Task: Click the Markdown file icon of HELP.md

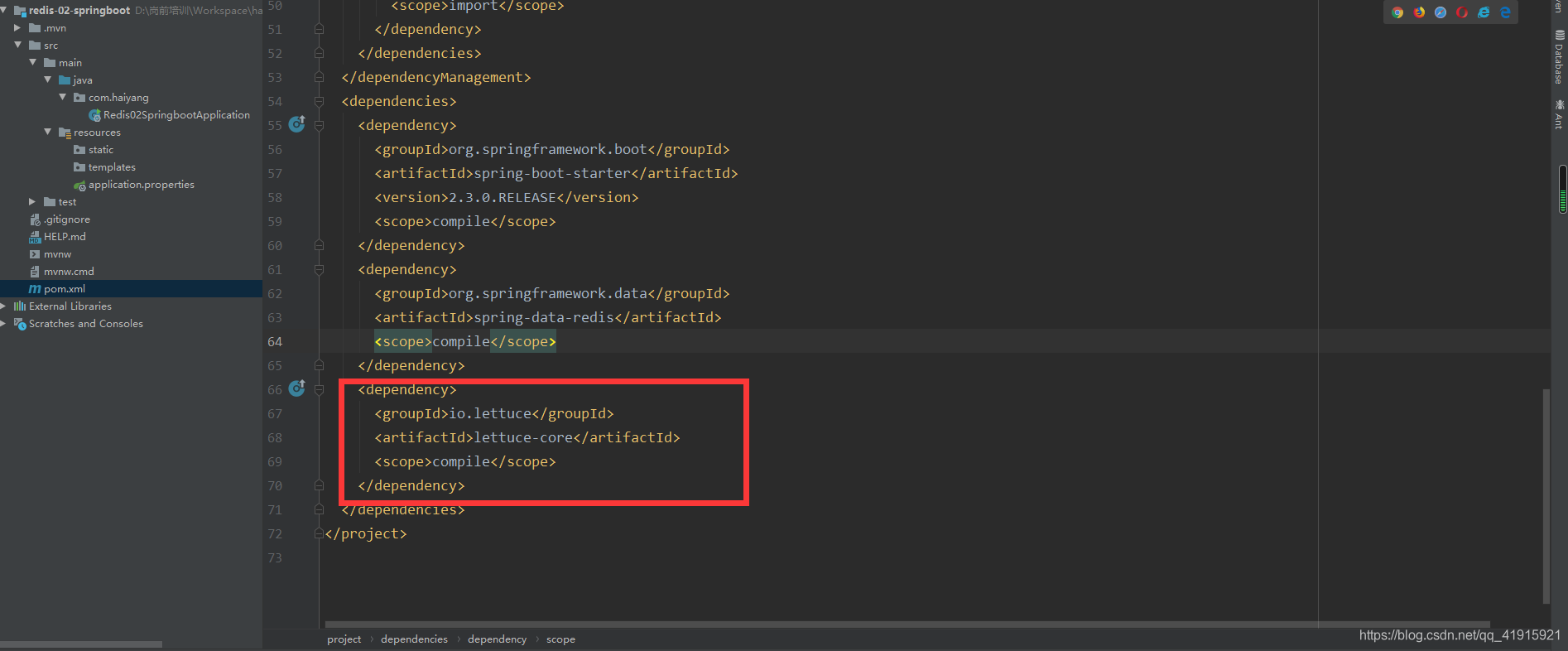Action: (35, 237)
